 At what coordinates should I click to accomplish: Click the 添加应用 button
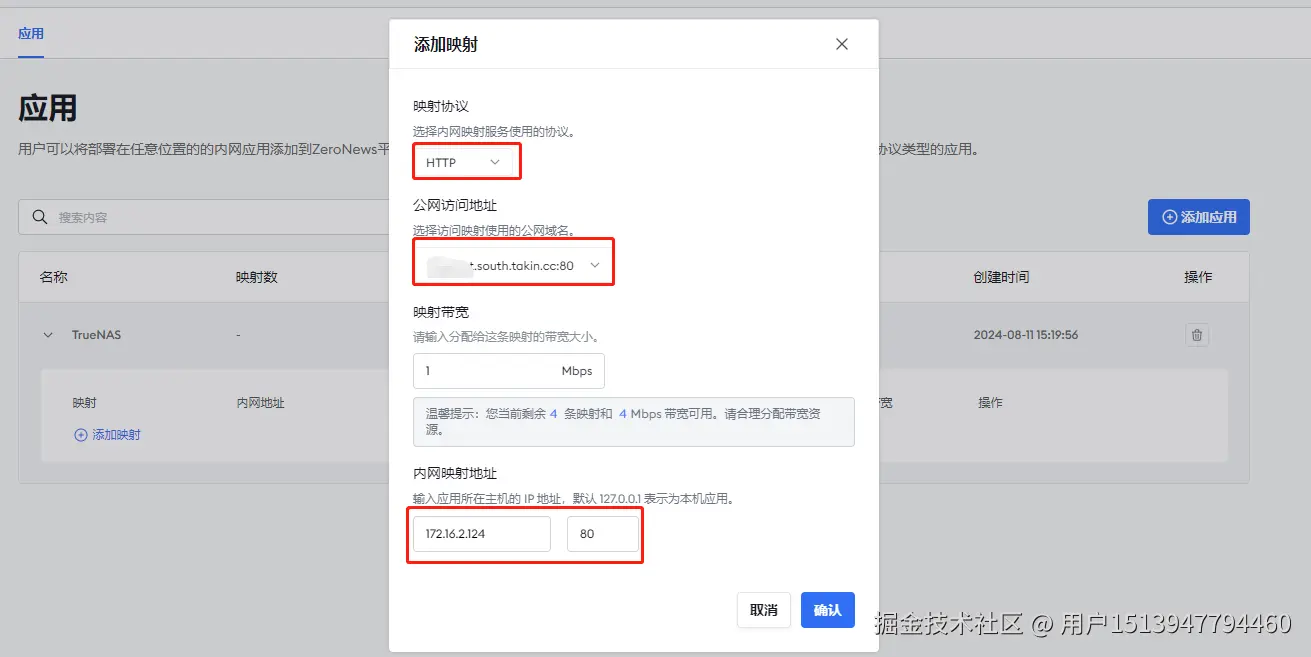coord(1198,217)
